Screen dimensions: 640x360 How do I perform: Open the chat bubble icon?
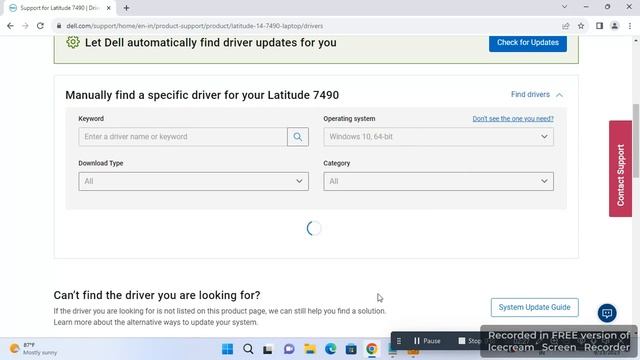click(607, 313)
